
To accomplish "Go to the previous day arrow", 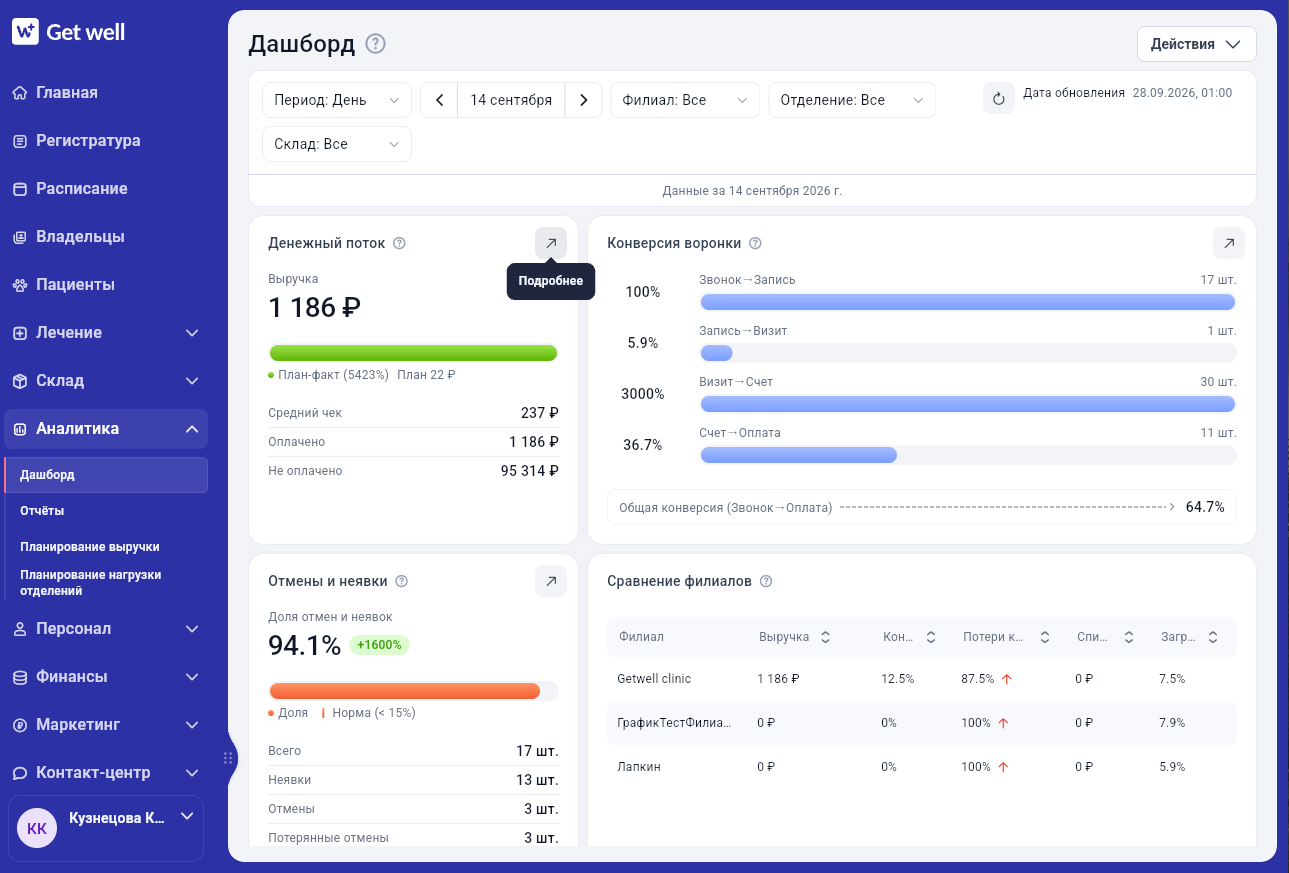I will pos(439,100).
